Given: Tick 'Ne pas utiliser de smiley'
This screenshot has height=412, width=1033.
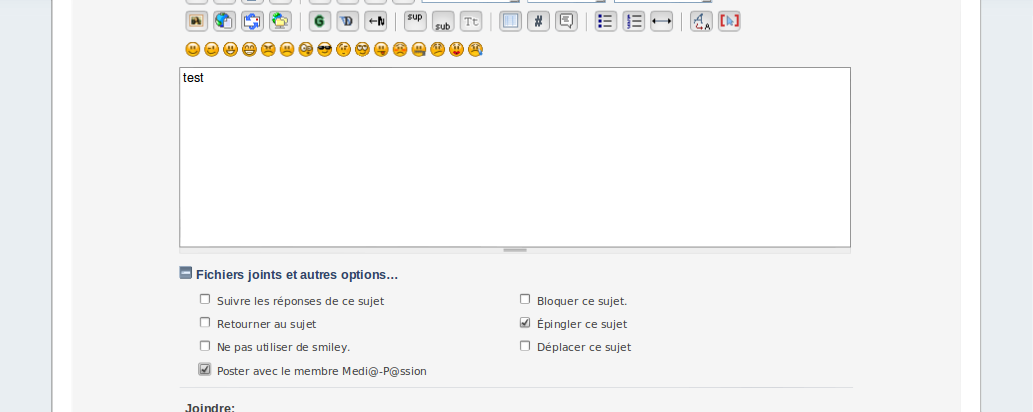Looking at the screenshot, I should pyautogui.click(x=205, y=346).
